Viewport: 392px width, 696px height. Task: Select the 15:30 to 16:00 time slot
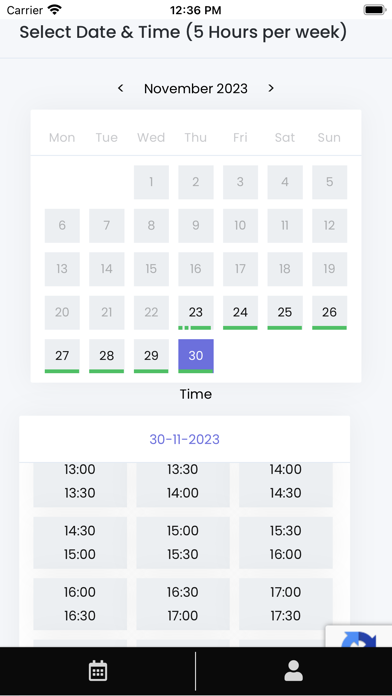(x=285, y=542)
